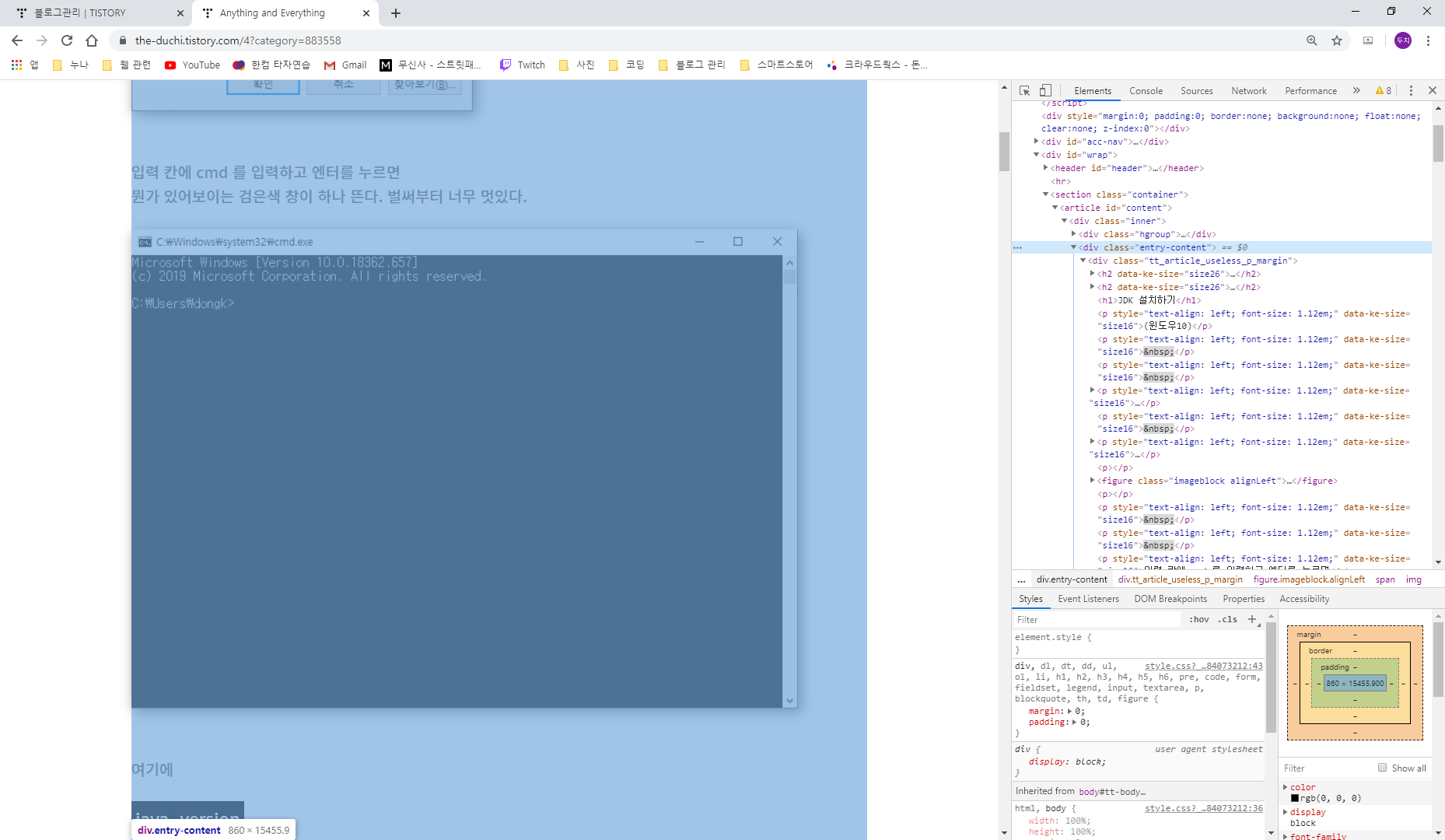Collapse the div id="wrap" node
This screenshot has width=1445, height=840.
pyautogui.click(x=1037, y=155)
